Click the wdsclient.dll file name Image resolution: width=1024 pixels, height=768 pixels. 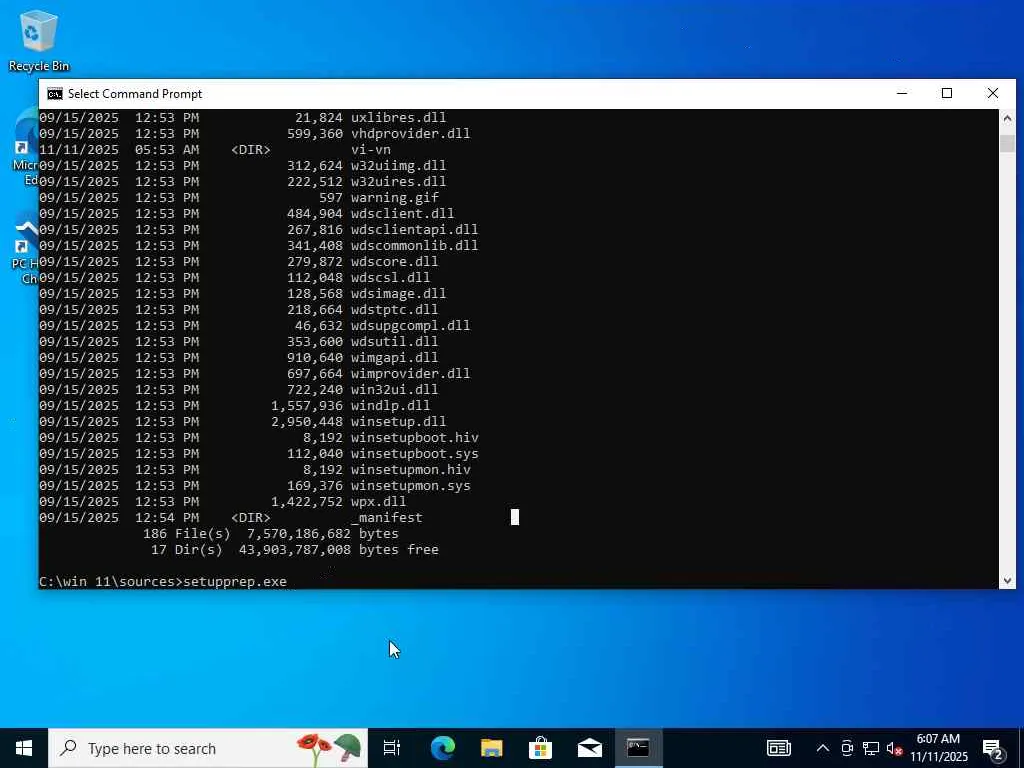(402, 214)
